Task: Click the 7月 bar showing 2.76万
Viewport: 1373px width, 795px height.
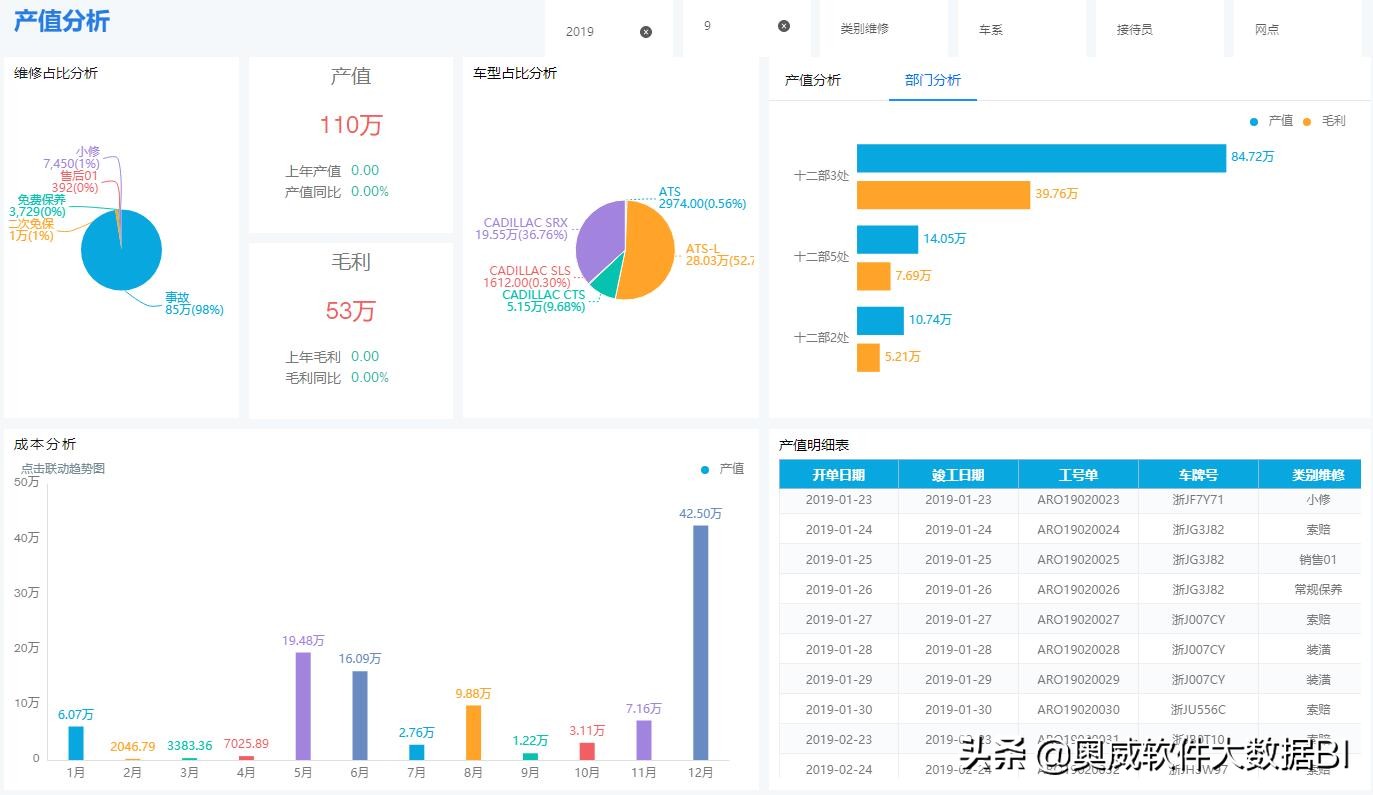Action: click(x=417, y=752)
